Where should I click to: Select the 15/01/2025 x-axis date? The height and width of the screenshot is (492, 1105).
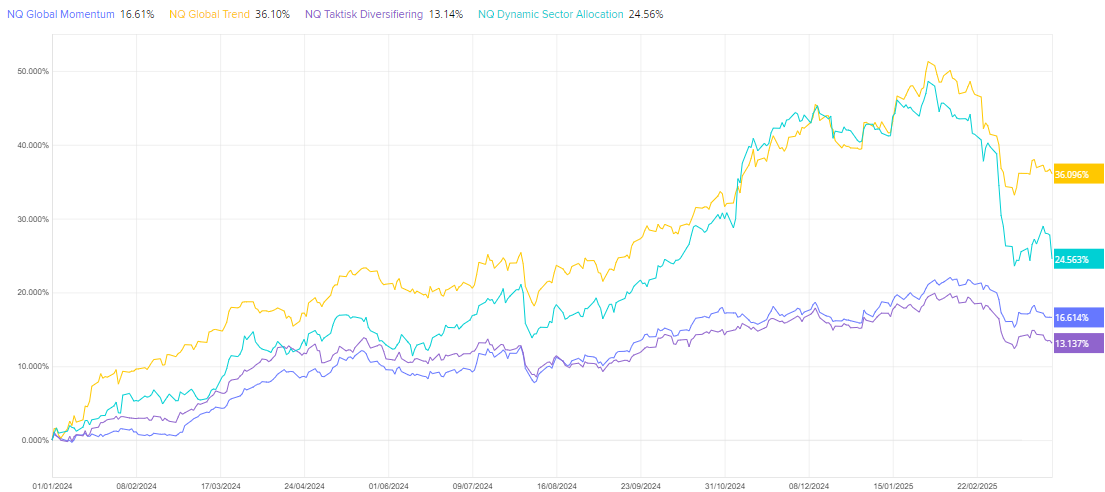(895, 484)
